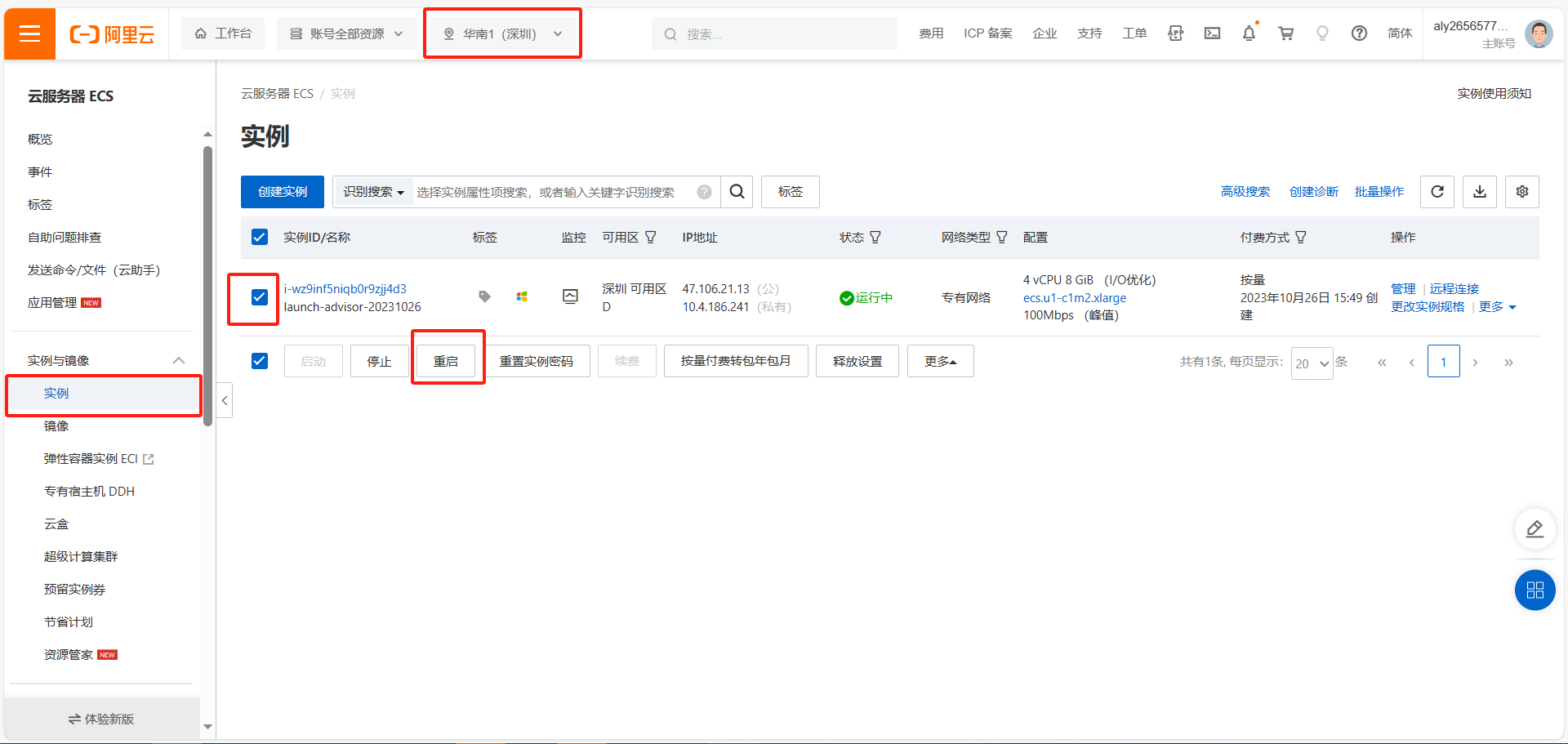1568x744 pixels.
Task: Open the 识别搜索 search type dropdown
Action: coord(373,192)
